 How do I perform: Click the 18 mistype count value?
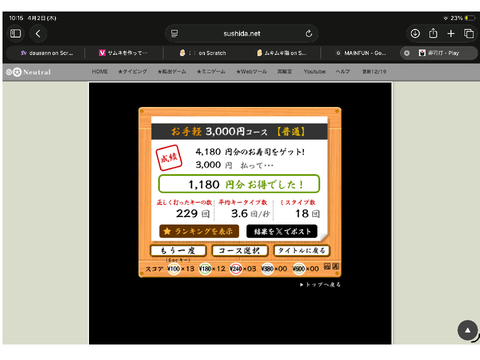pyautogui.click(x=302, y=213)
